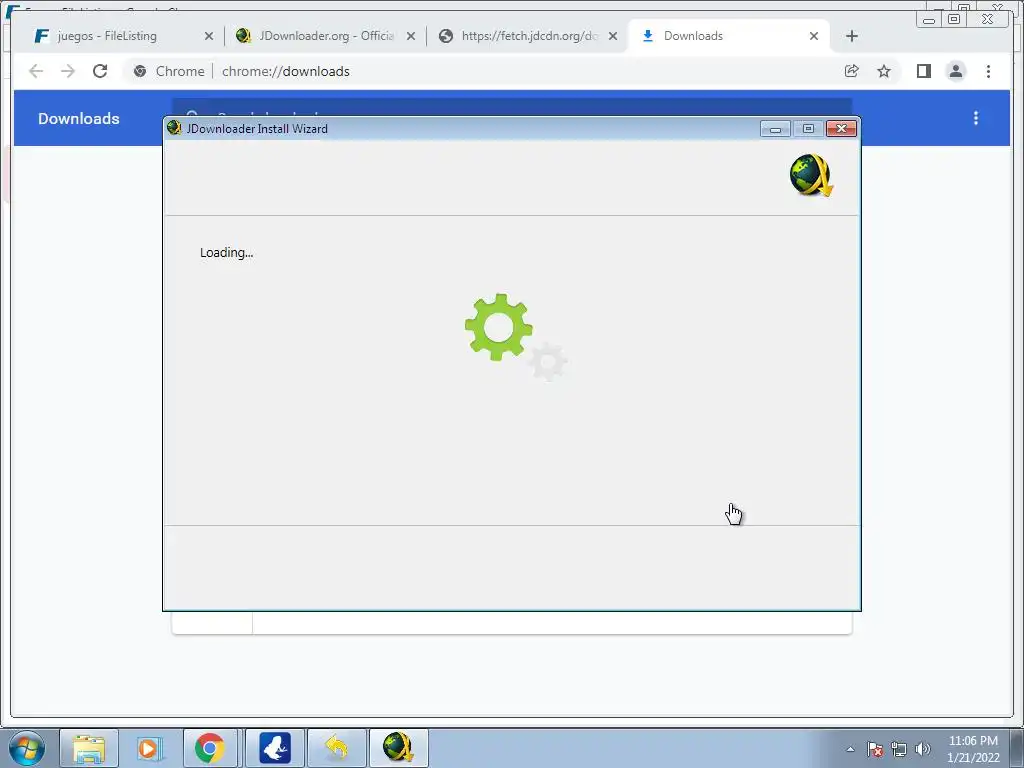Minimize the Chrome window
The height and width of the screenshot is (768, 1024).
[x=929, y=20]
